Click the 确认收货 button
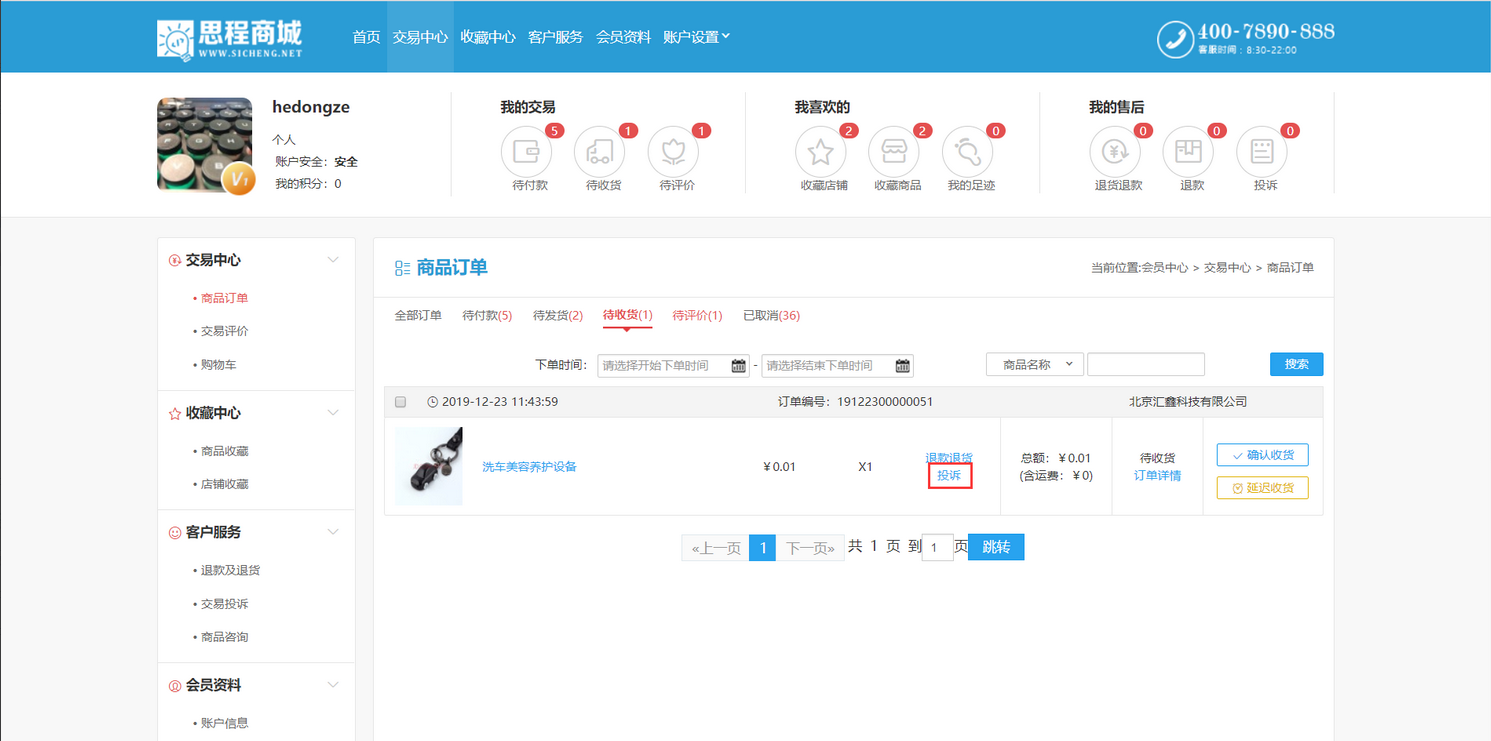This screenshot has width=1491, height=741. click(1262, 455)
